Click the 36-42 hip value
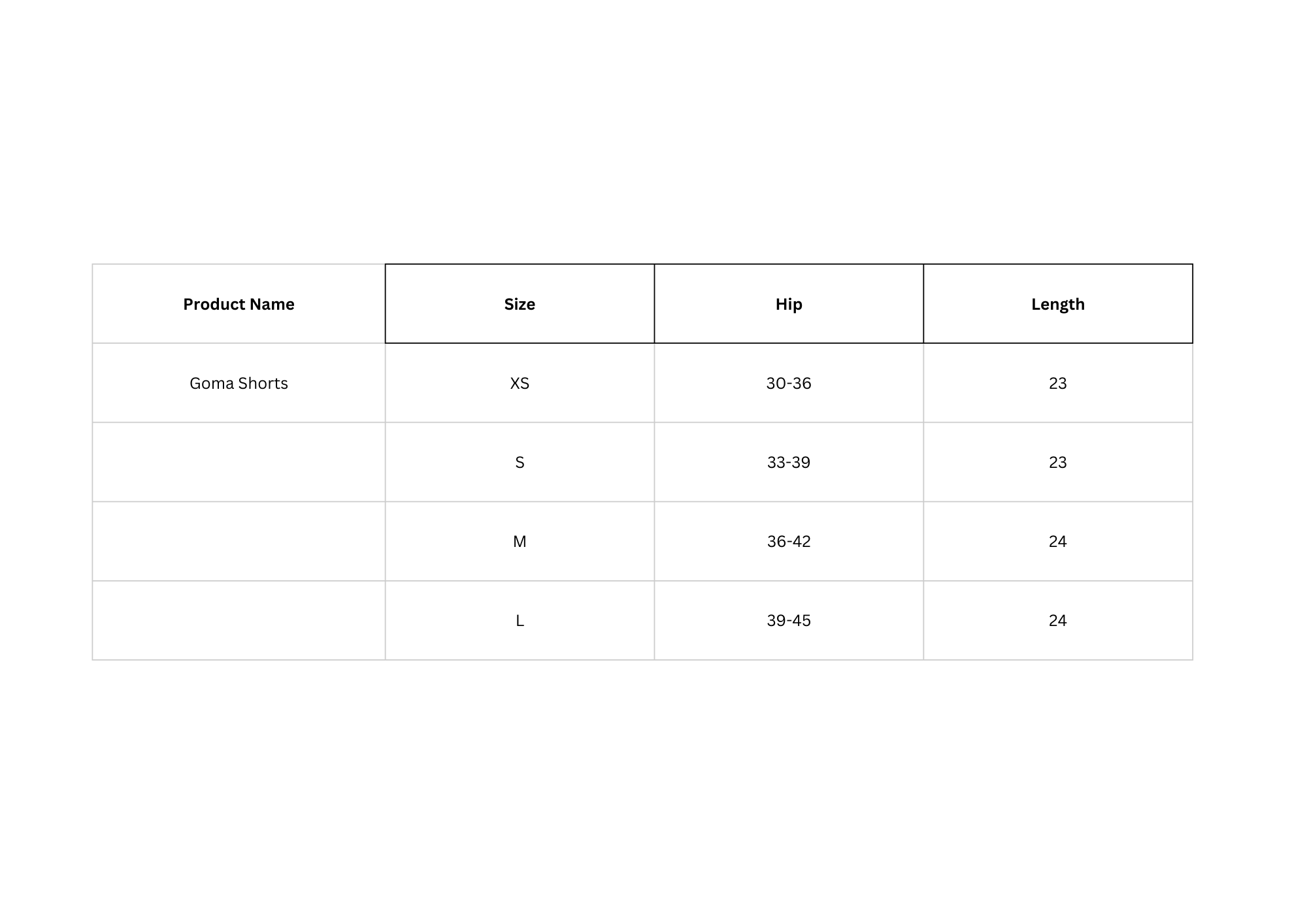This screenshot has width=1307, height=924. [789, 541]
